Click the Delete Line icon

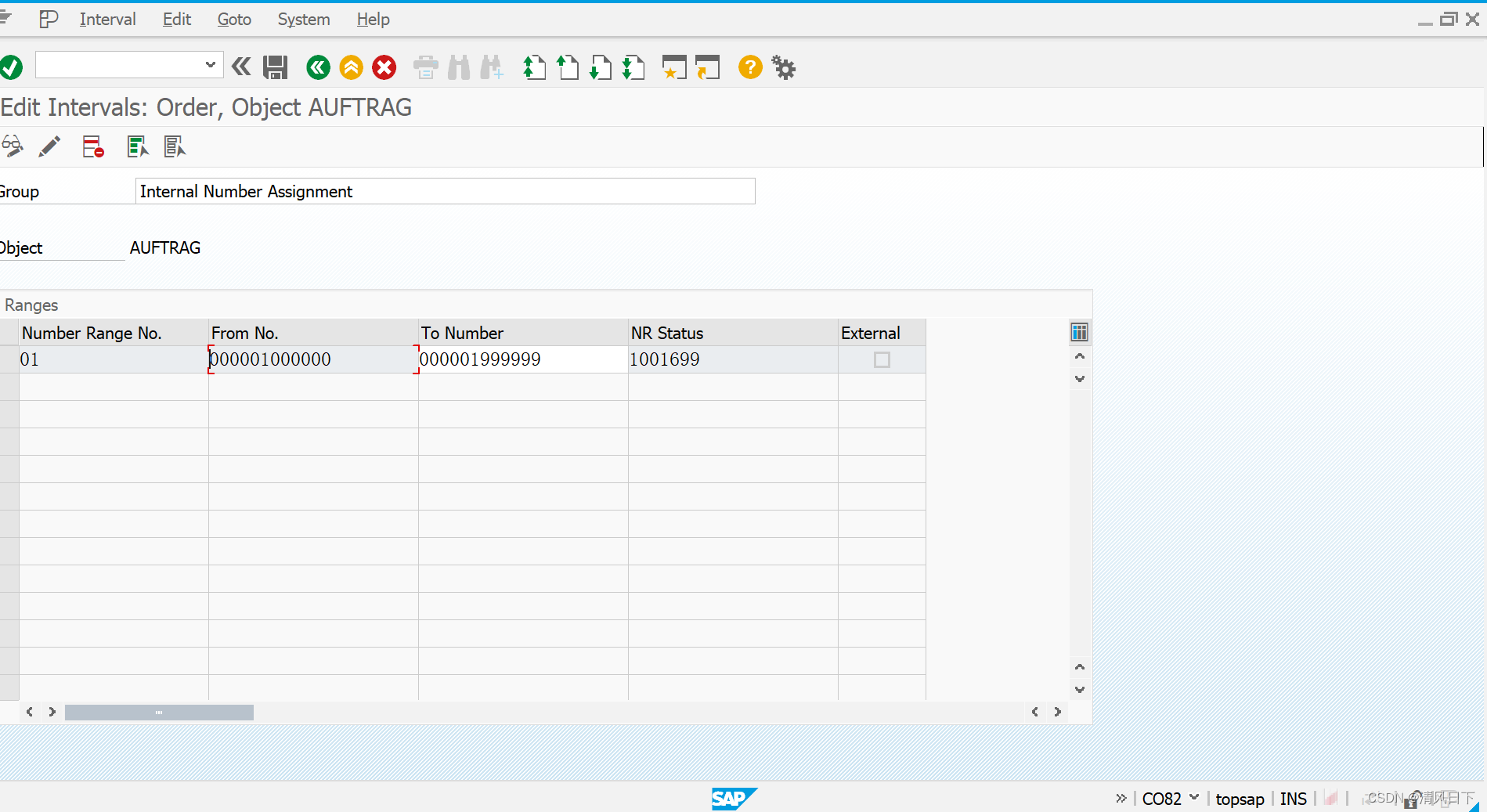click(x=93, y=146)
